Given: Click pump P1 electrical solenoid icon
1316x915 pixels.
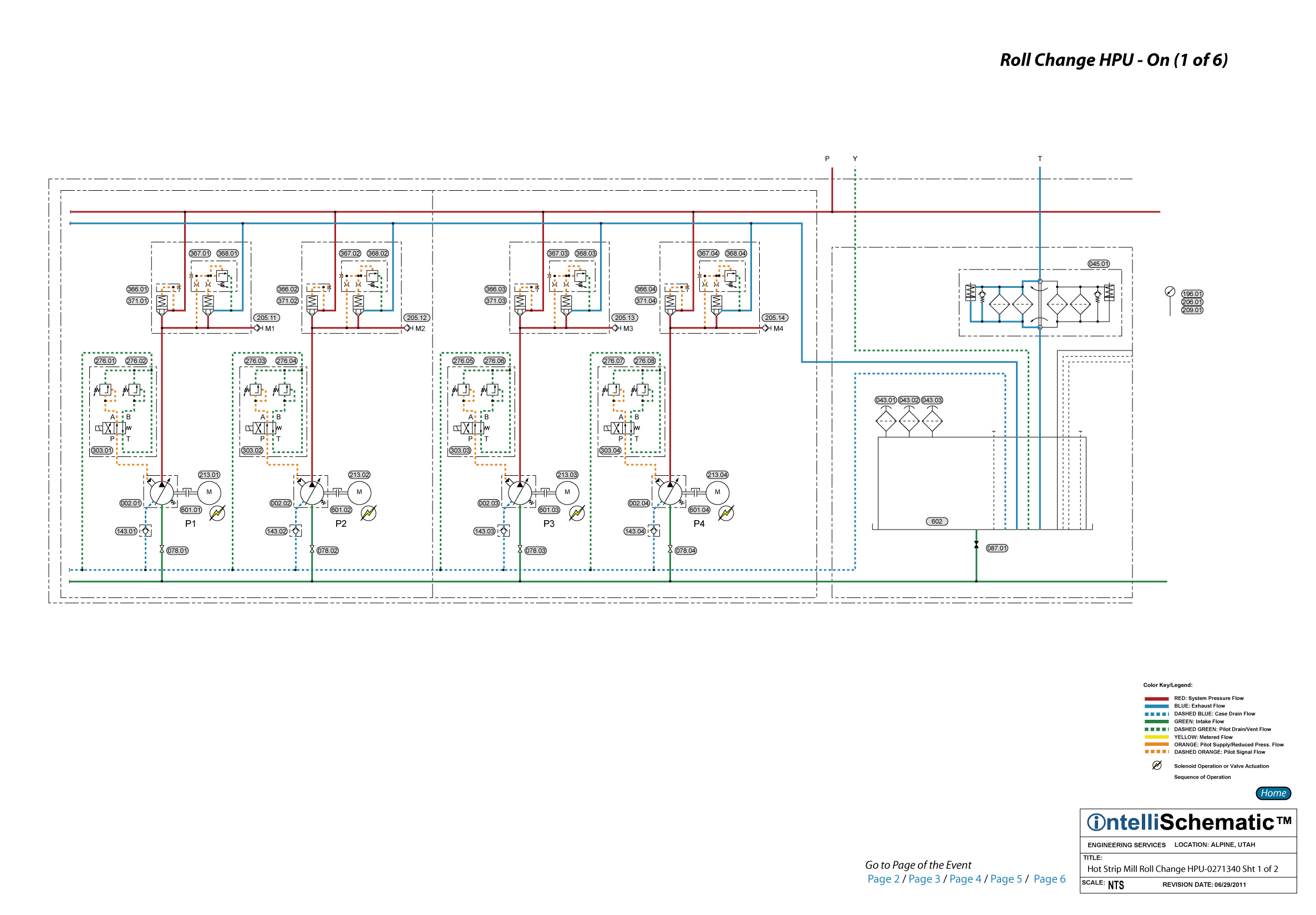Looking at the screenshot, I should click(x=217, y=513).
